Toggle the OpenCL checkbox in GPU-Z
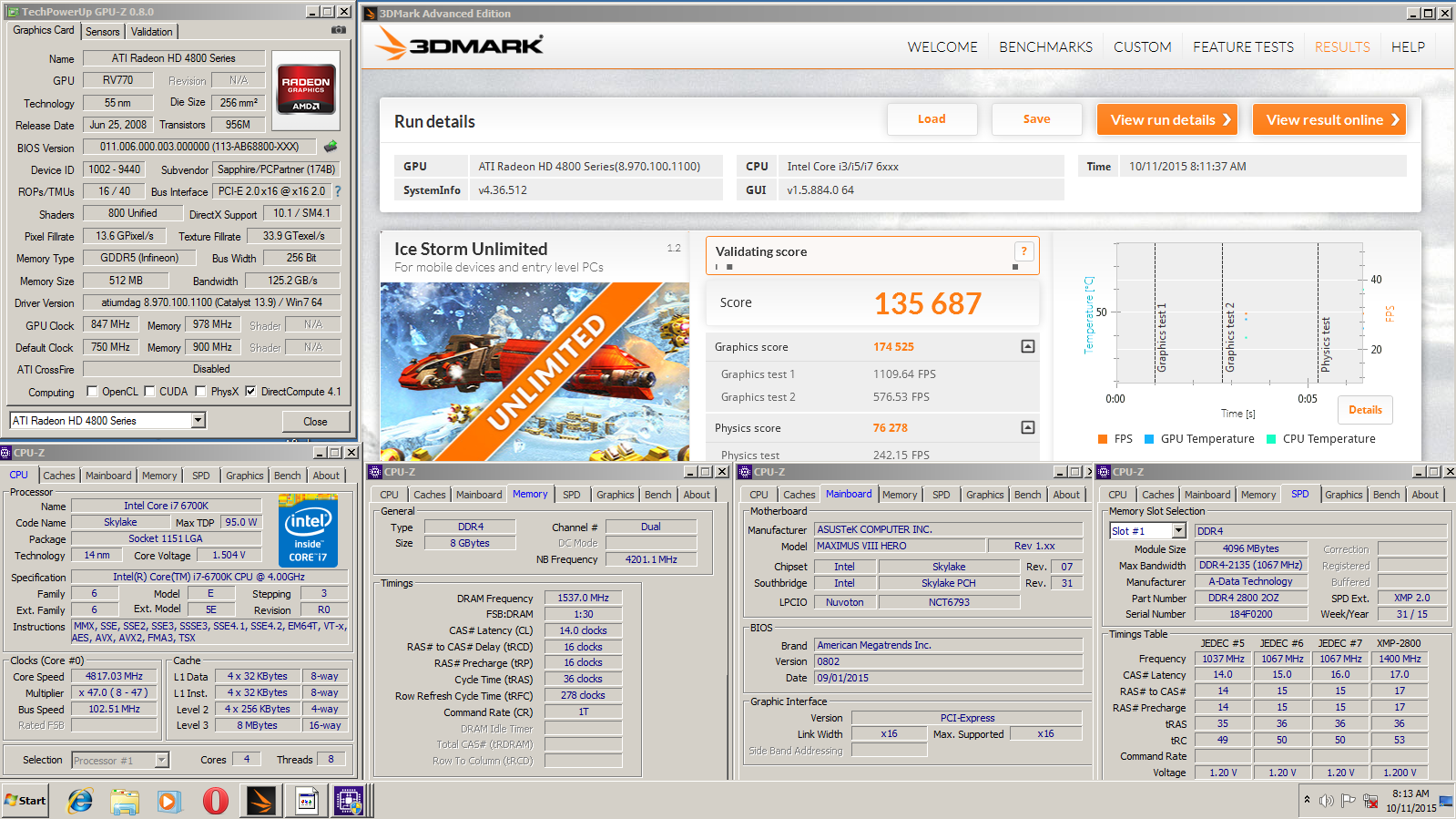This screenshot has width=1456, height=819. [x=92, y=392]
